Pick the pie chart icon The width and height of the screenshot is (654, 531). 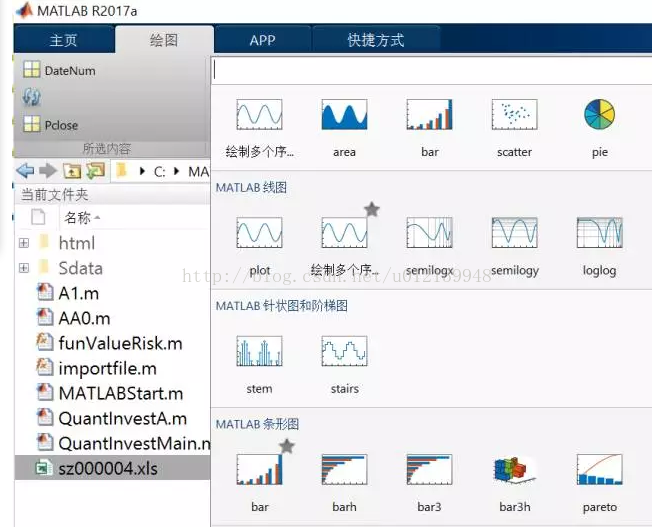599,116
